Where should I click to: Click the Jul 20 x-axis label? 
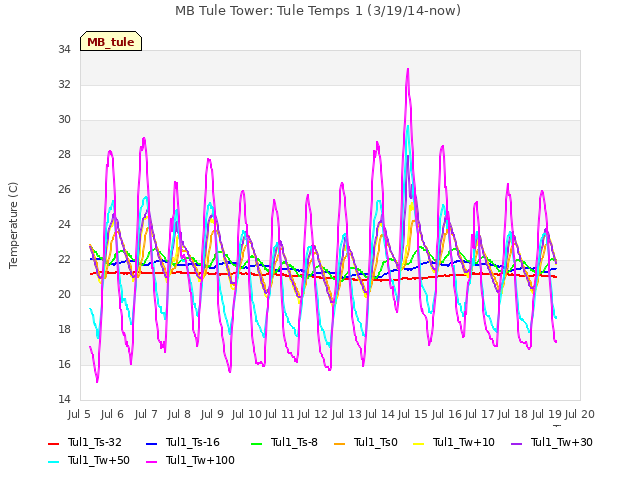tap(580, 414)
